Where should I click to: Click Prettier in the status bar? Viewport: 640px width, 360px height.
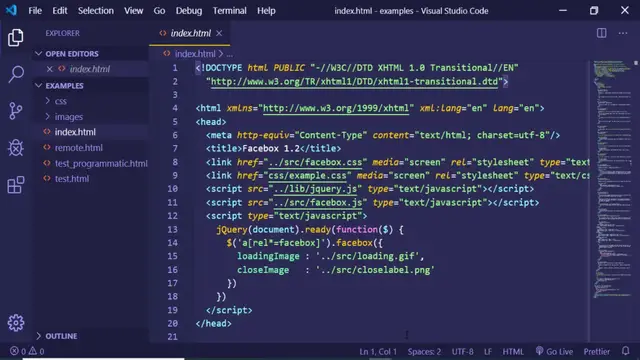pyautogui.click(x=596, y=351)
